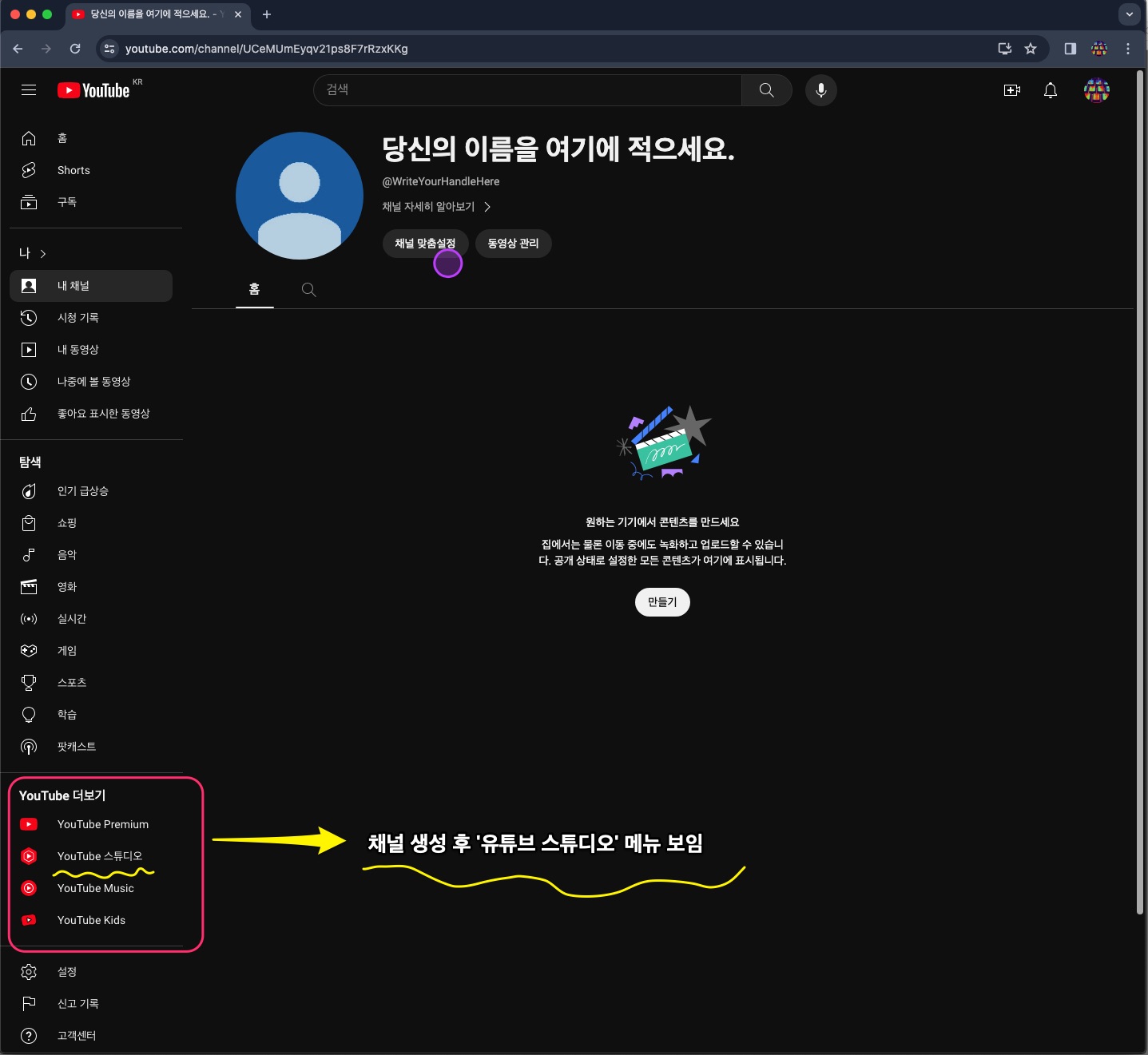Reload the page
Viewport: 1148px width, 1055px height.
coord(75,49)
